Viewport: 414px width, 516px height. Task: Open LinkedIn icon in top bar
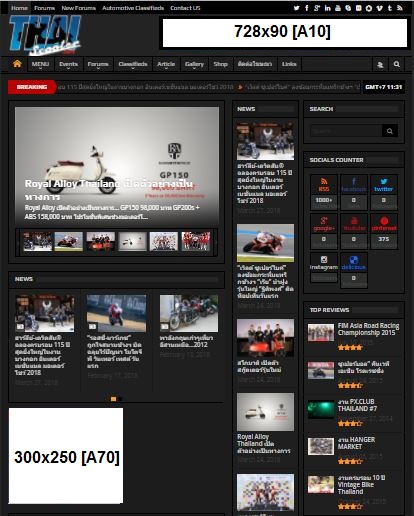(327, 8)
